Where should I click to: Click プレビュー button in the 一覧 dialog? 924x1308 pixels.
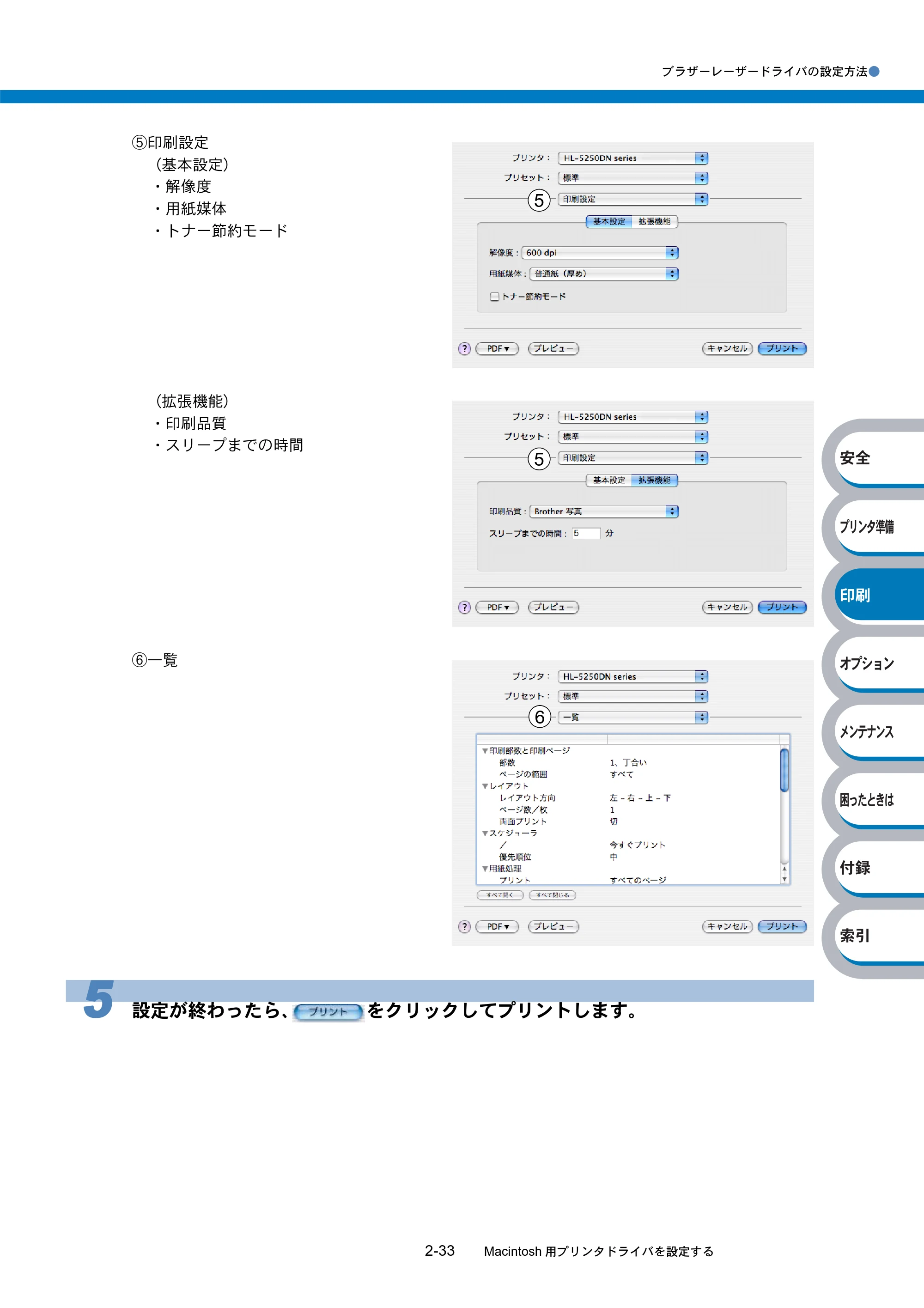(554, 926)
